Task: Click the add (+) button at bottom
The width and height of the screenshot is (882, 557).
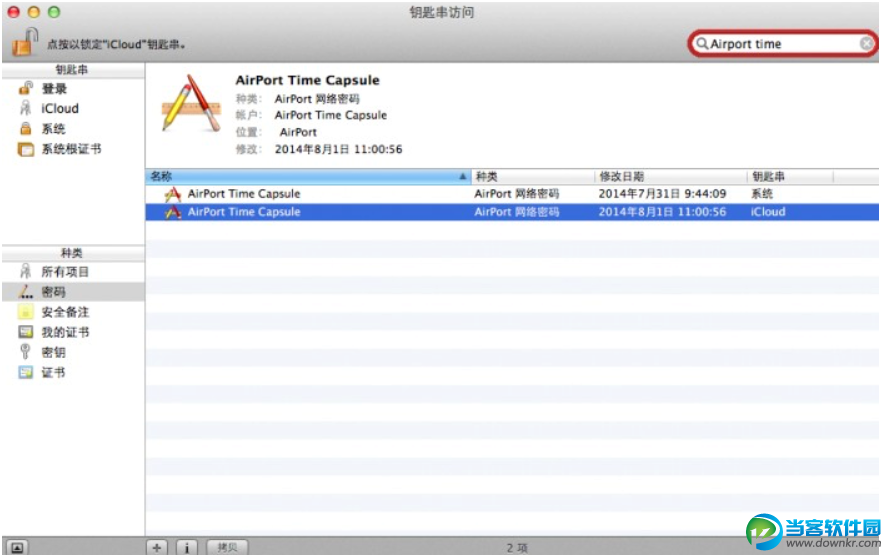Action: pyautogui.click(x=156, y=547)
